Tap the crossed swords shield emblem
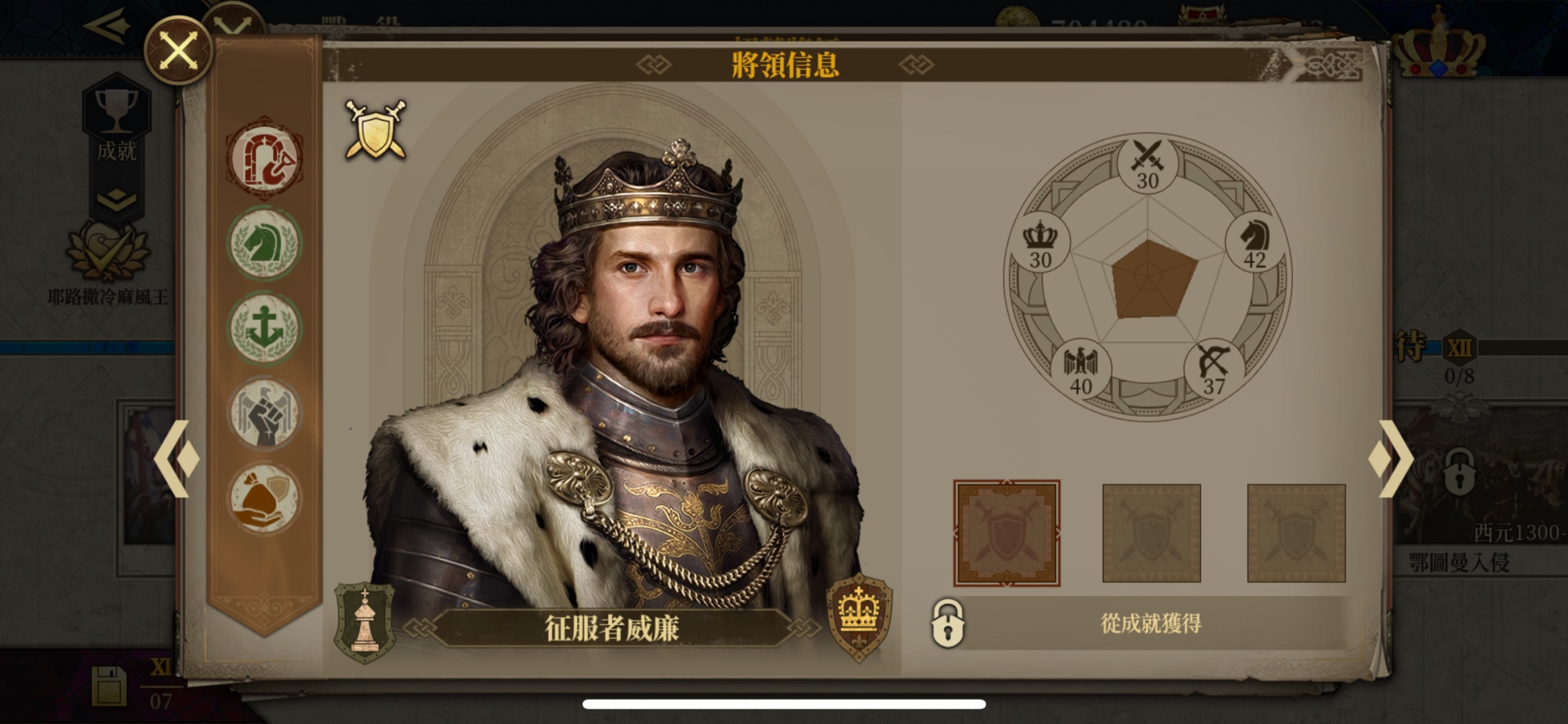The width and height of the screenshot is (1568, 724). 376,130
